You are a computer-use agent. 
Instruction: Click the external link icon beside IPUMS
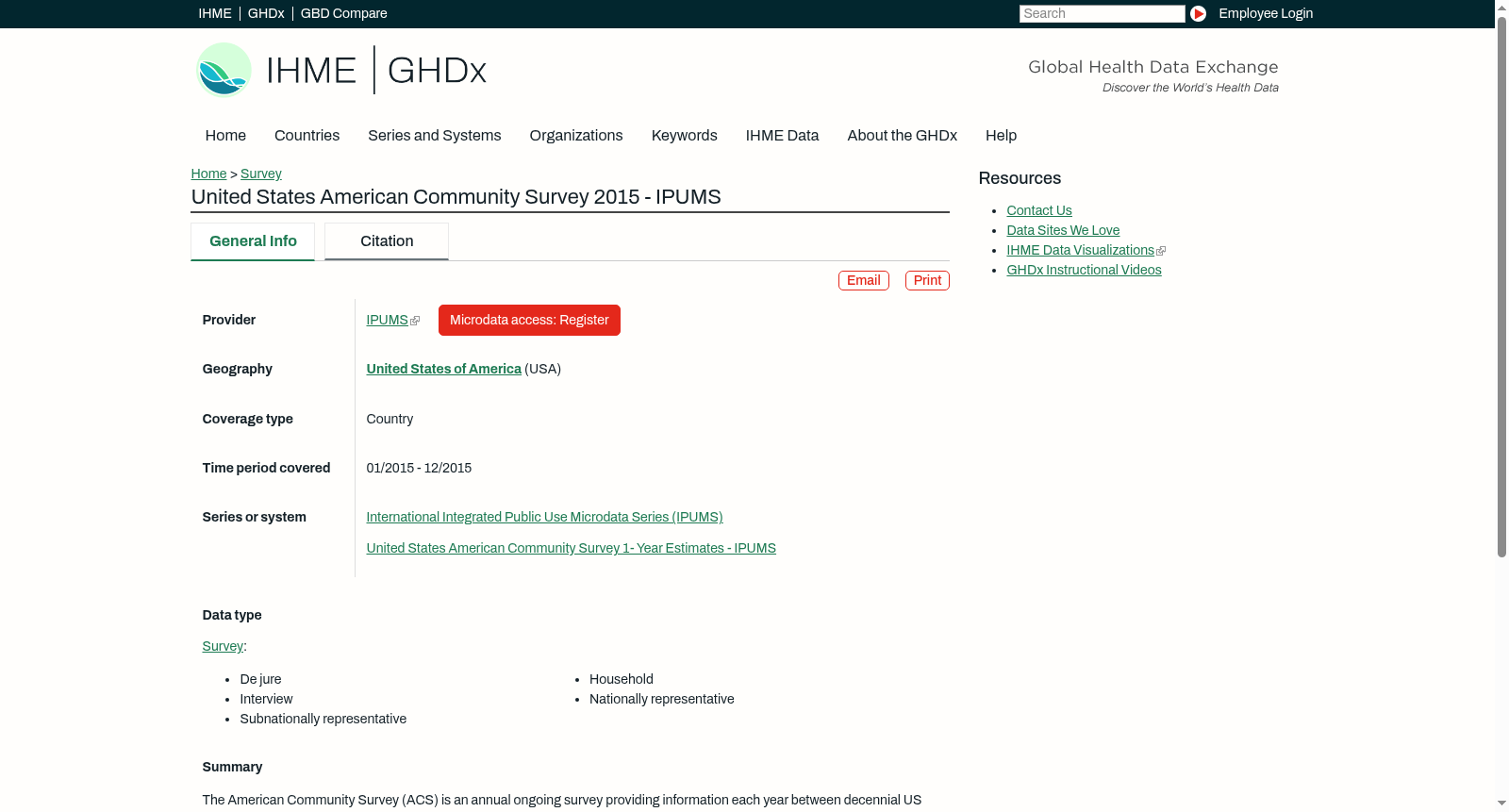(x=415, y=321)
